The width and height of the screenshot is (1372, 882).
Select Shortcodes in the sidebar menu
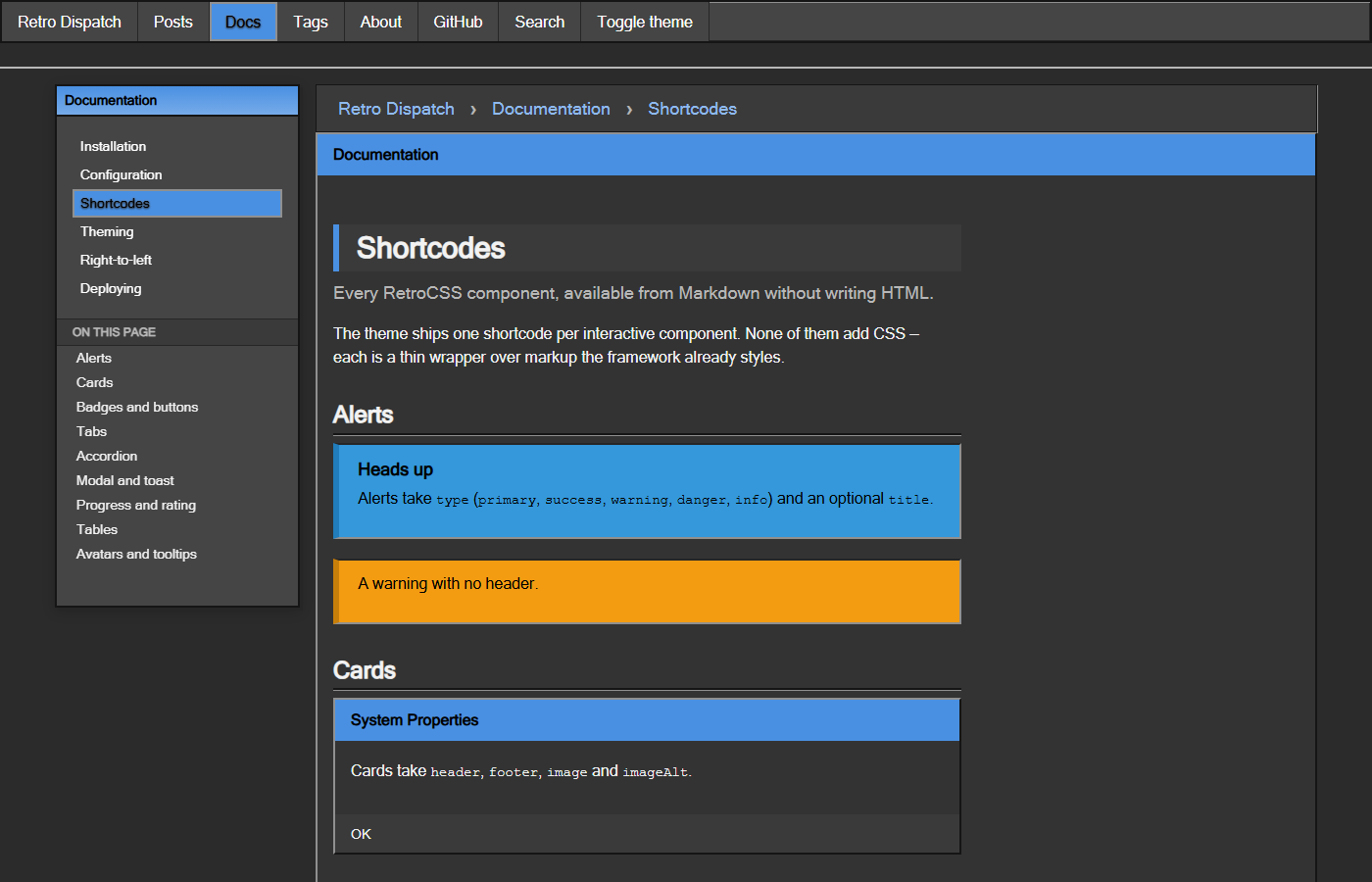(177, 203)
